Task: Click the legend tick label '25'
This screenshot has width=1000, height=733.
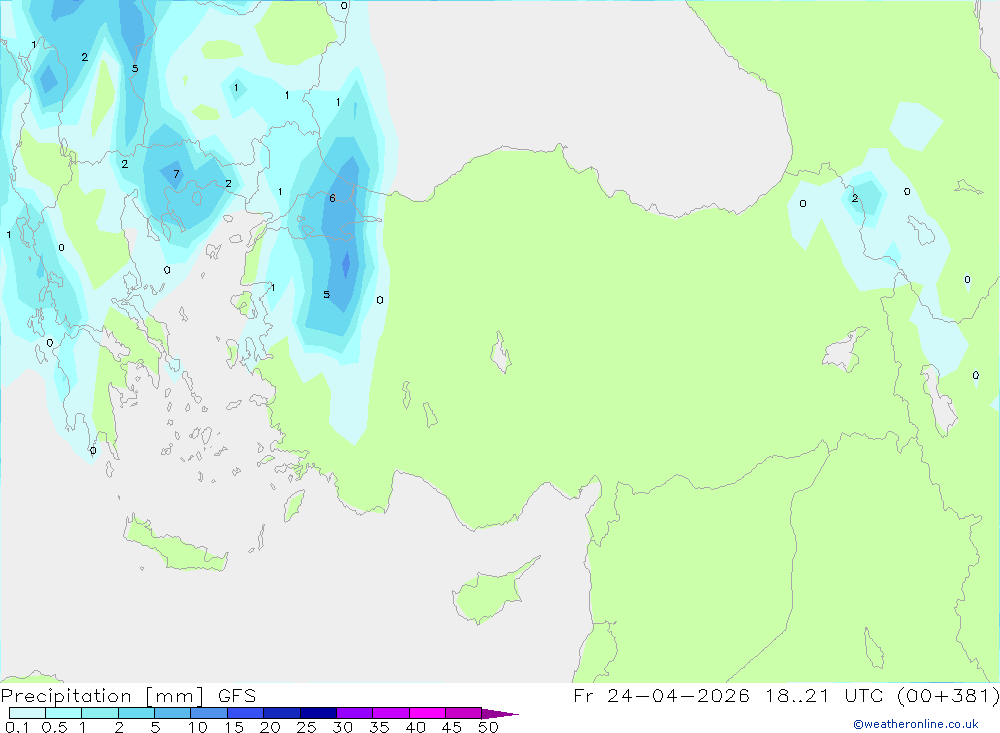Action: point(307,727)
